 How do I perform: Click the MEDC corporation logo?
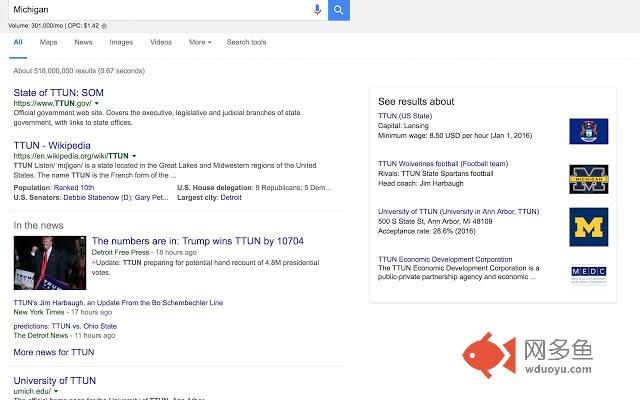point(588,272)
